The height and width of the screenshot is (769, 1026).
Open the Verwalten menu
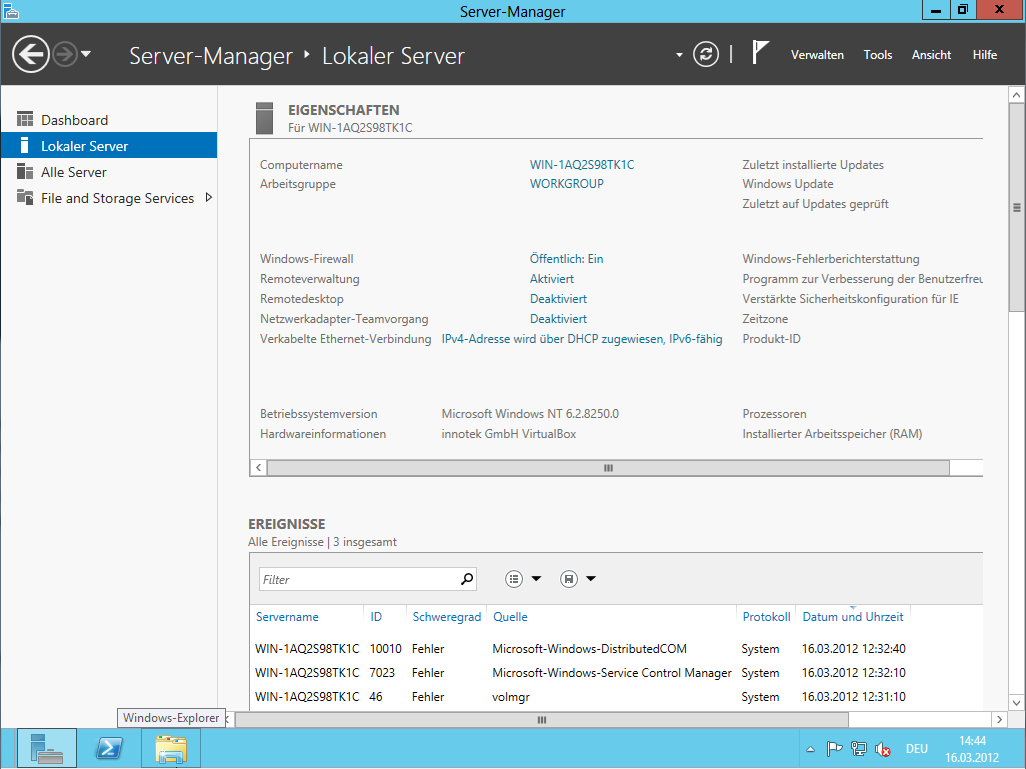(817, 55)
